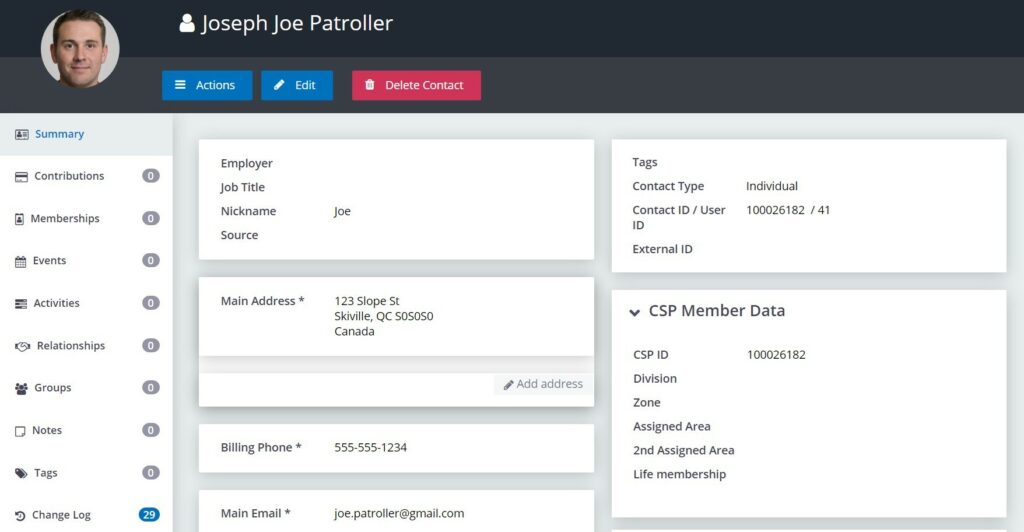Open the Summary tab
Viewport: 1024px width, 532px height.
[x=59, y=134]
